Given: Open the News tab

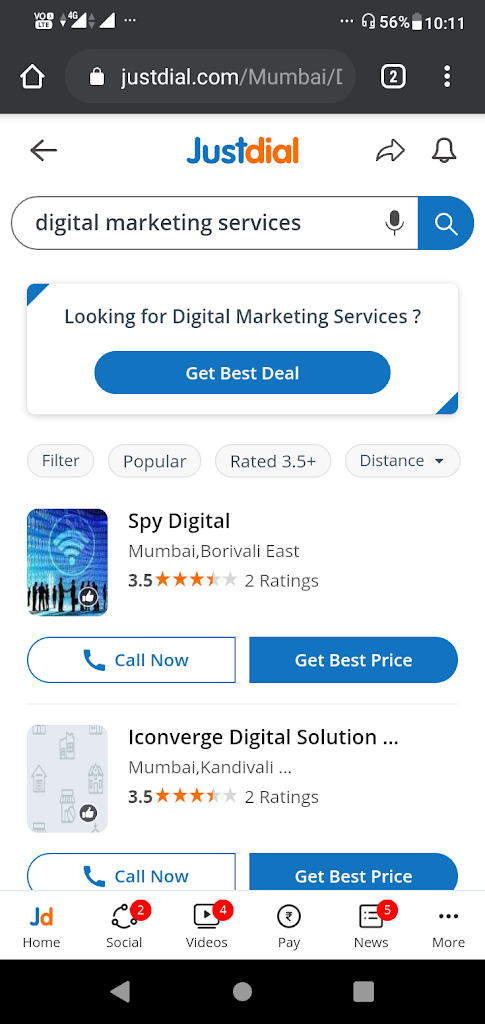Looking at the screenshot, I should click(371, 925).
